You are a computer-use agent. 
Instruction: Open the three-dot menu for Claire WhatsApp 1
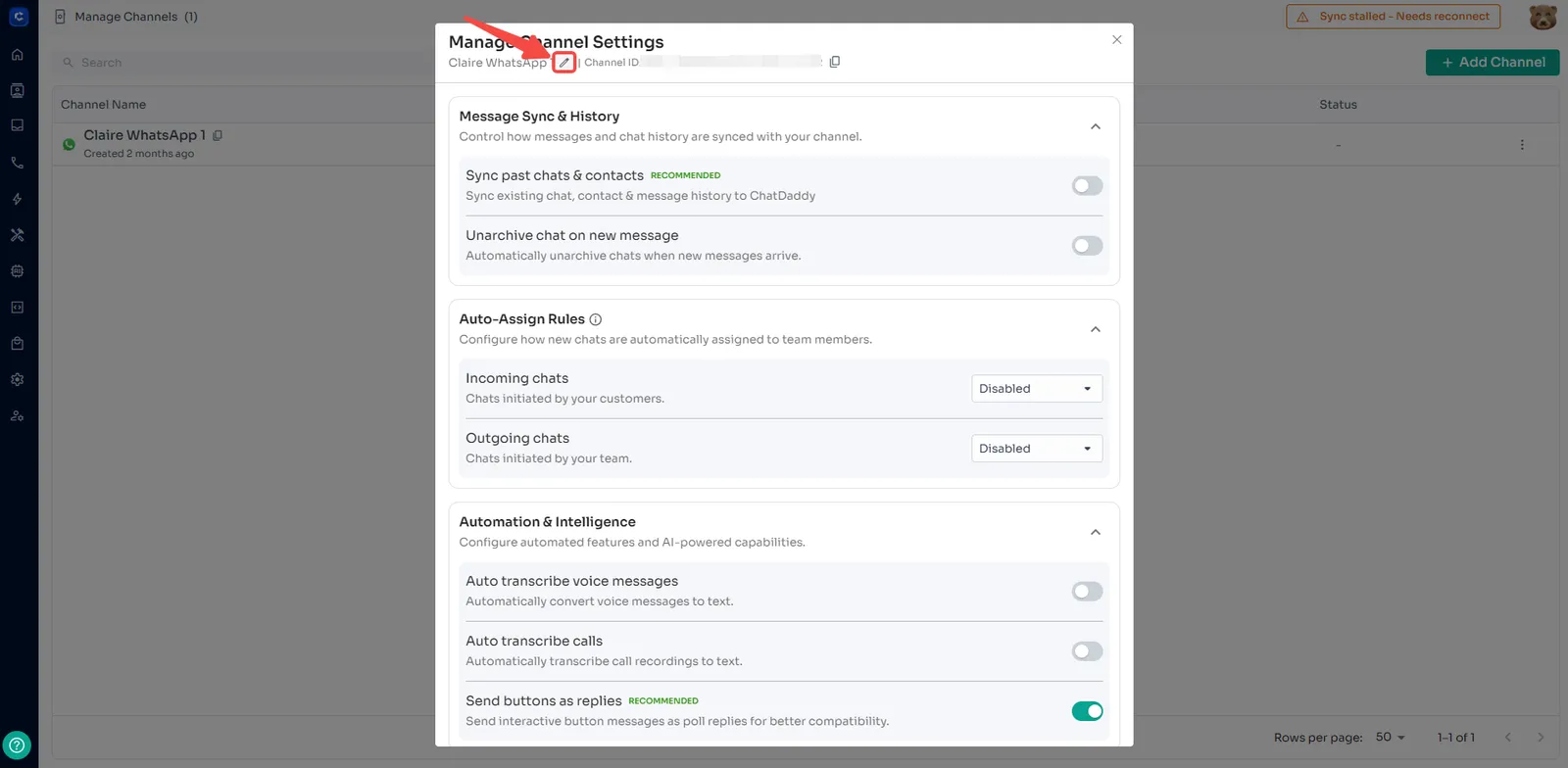[x=1522, y=145]
